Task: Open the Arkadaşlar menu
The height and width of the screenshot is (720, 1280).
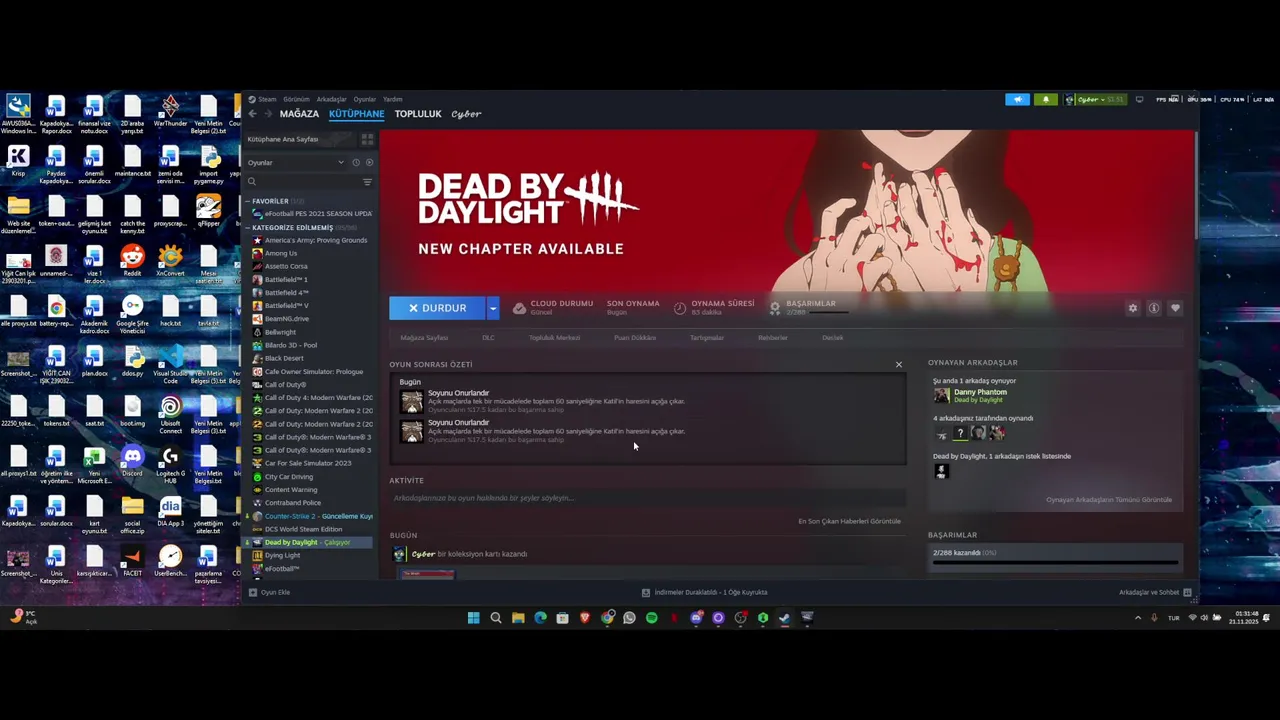Action: click(x=331, y=99)
